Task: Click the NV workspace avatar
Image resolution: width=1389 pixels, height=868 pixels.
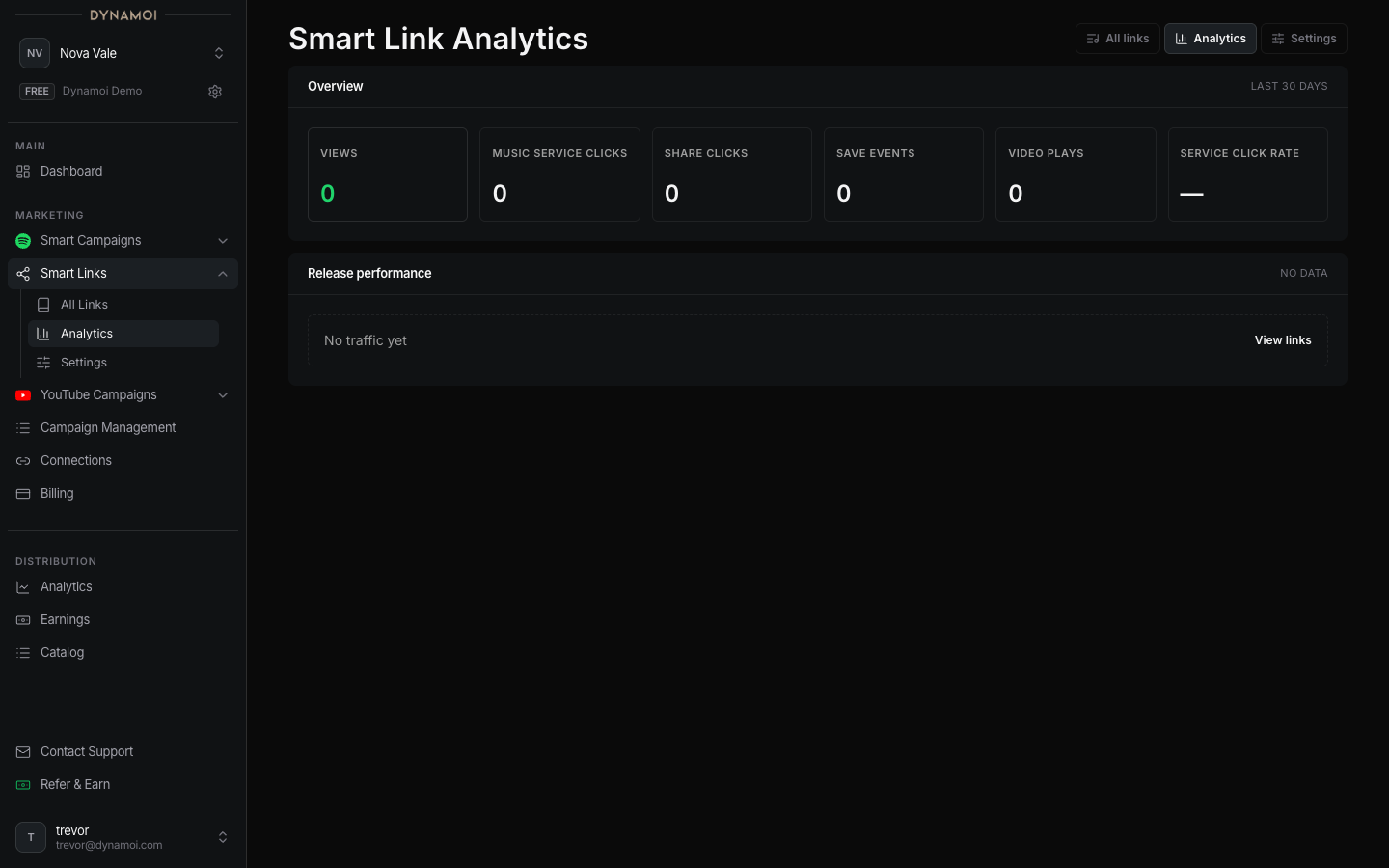Action: (x=35, y=53)
